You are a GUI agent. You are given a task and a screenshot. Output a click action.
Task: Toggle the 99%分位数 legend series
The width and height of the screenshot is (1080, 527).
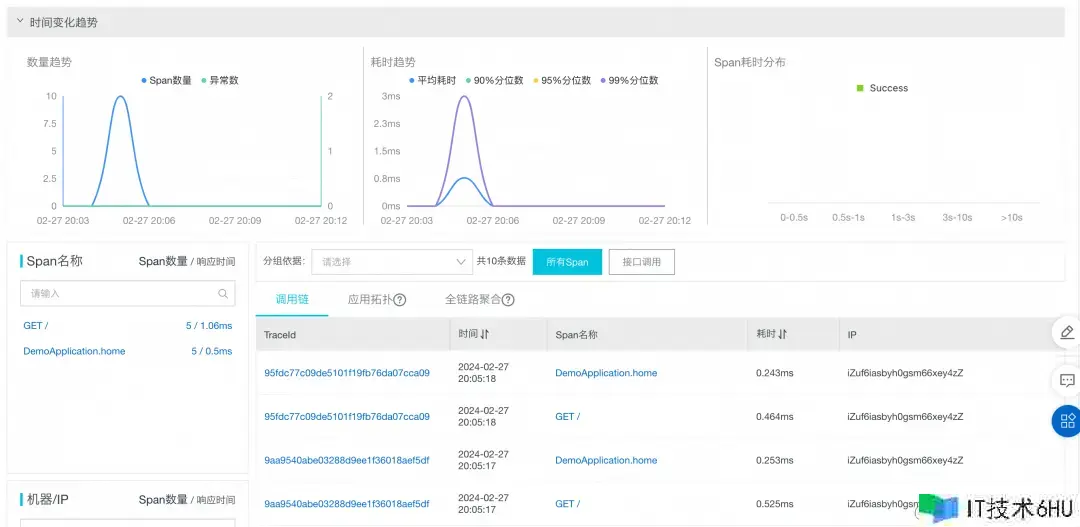[629, 80]
